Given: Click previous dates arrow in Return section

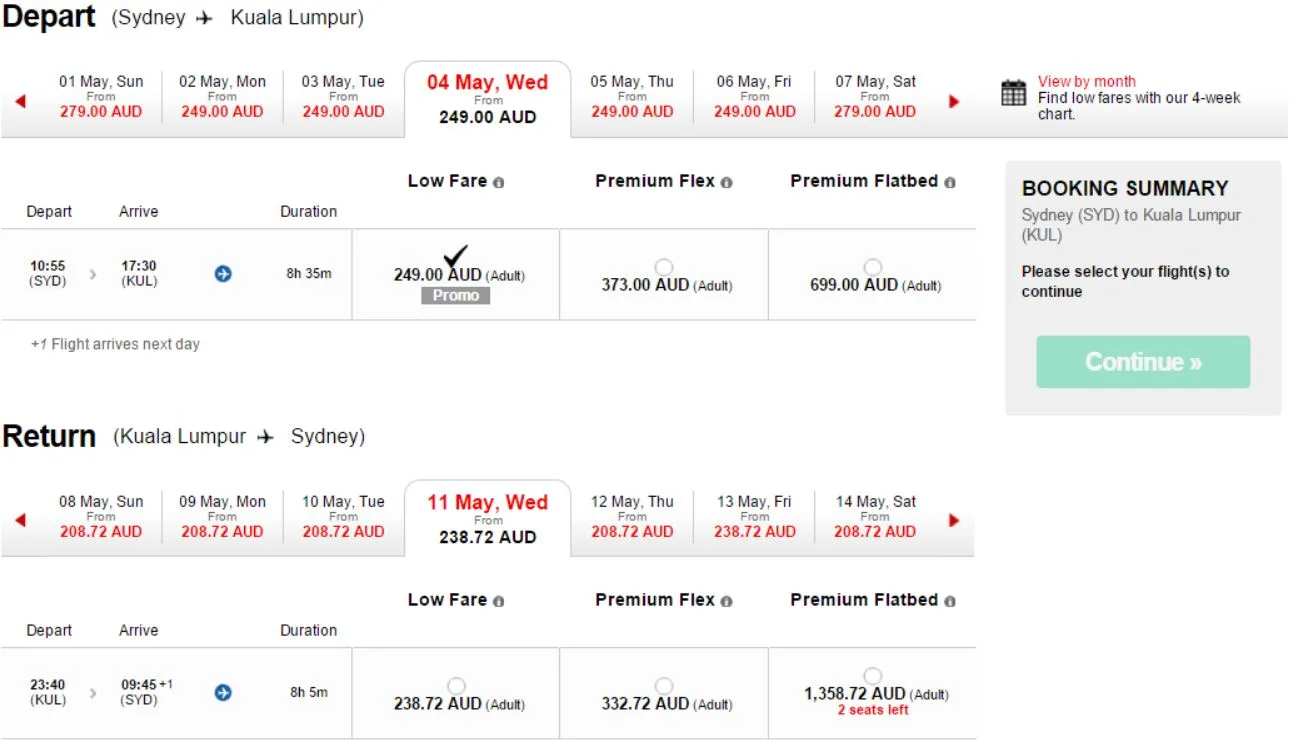Looking at the screenshot, I should click(20, 520).
